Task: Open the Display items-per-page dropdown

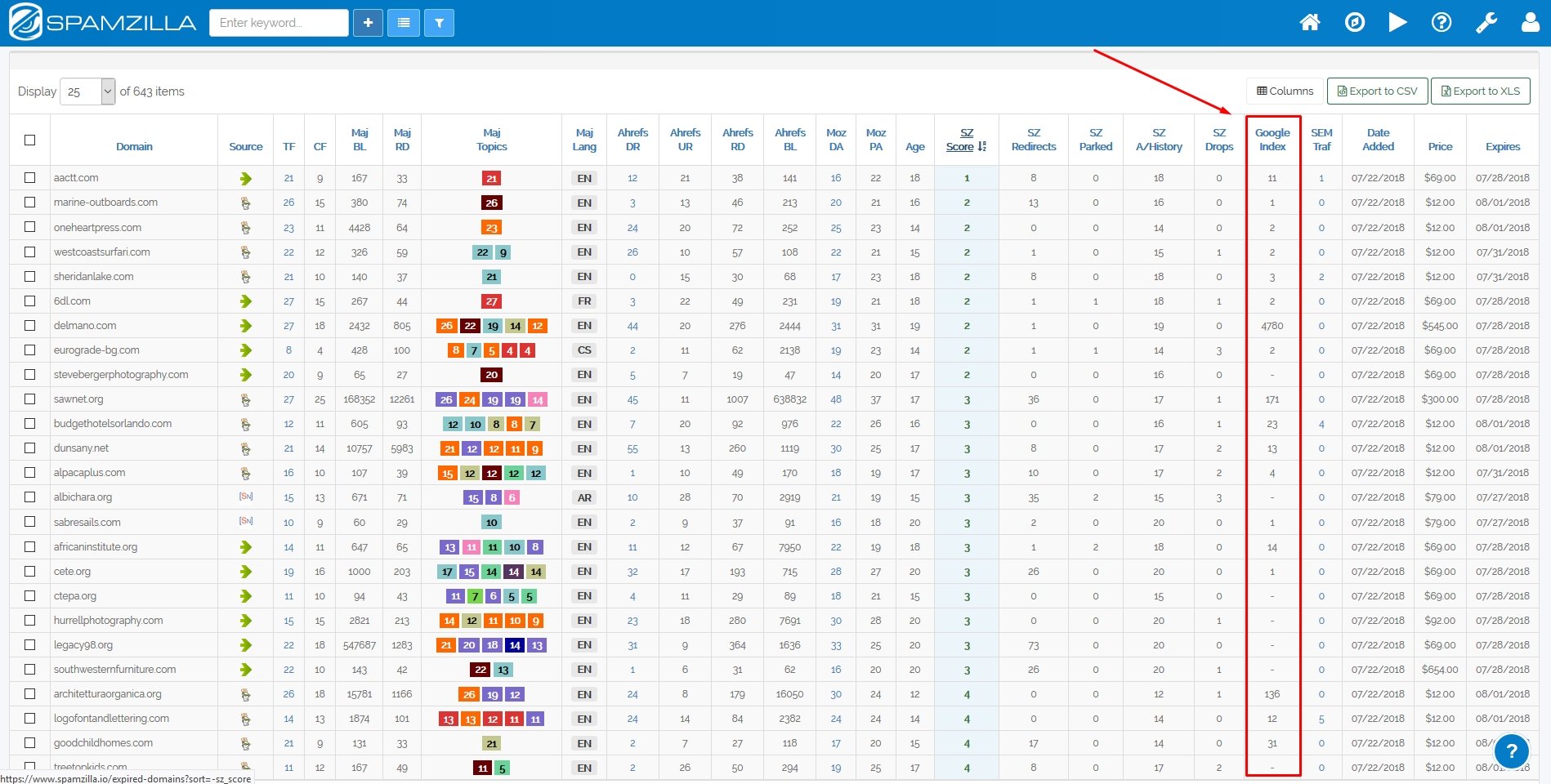Action: [87, 91]
